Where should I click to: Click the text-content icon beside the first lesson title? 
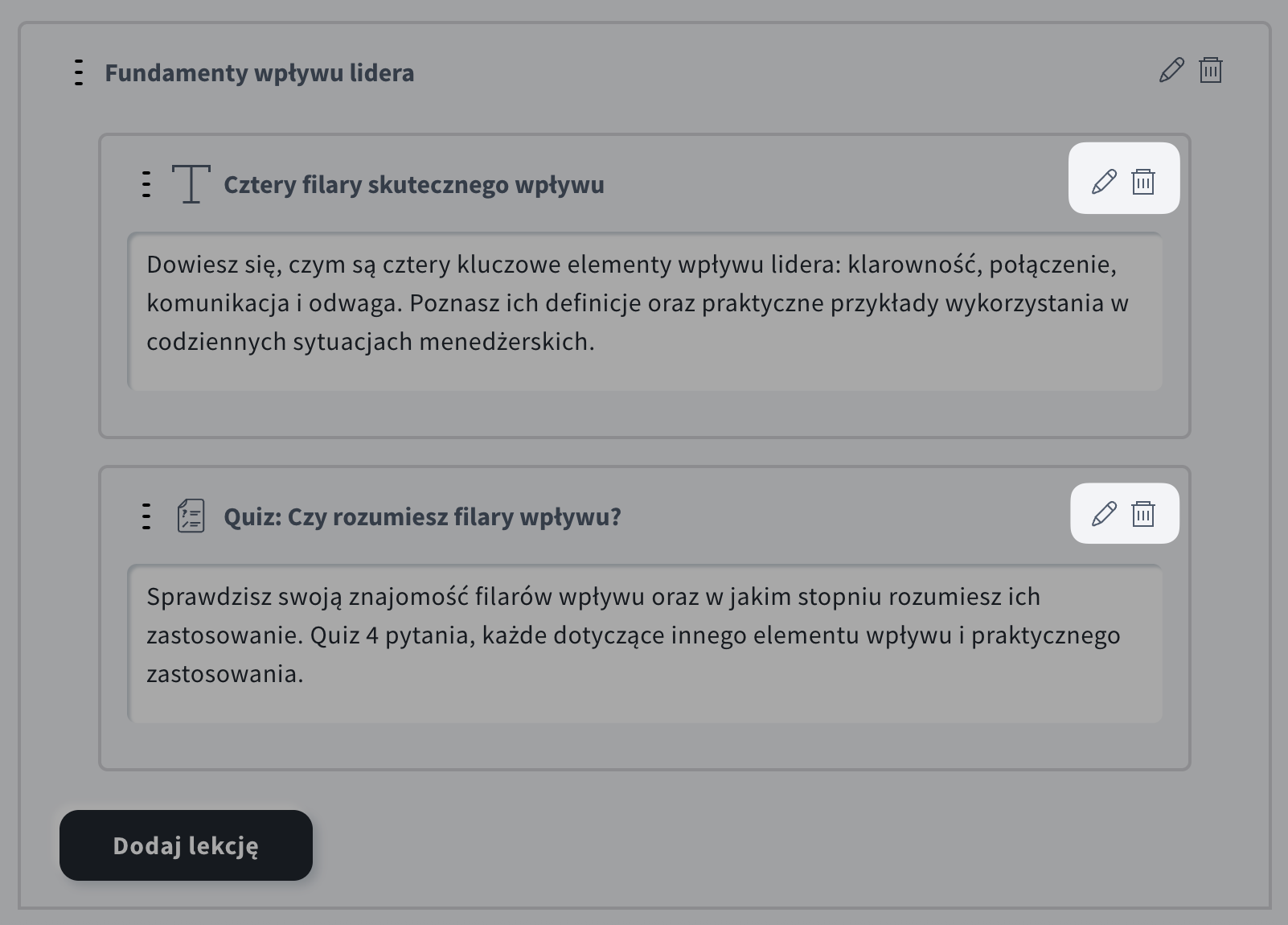pyautogui.click(x=190, y=183)
